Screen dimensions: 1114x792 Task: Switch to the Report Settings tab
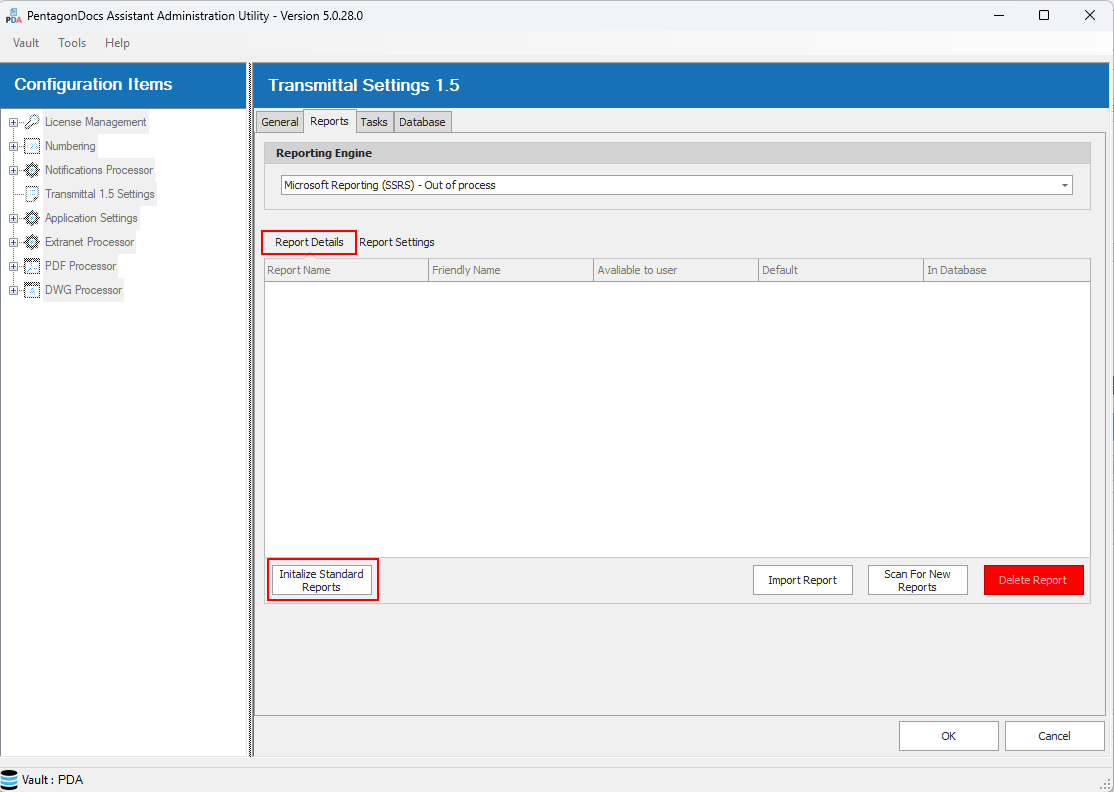397,242
